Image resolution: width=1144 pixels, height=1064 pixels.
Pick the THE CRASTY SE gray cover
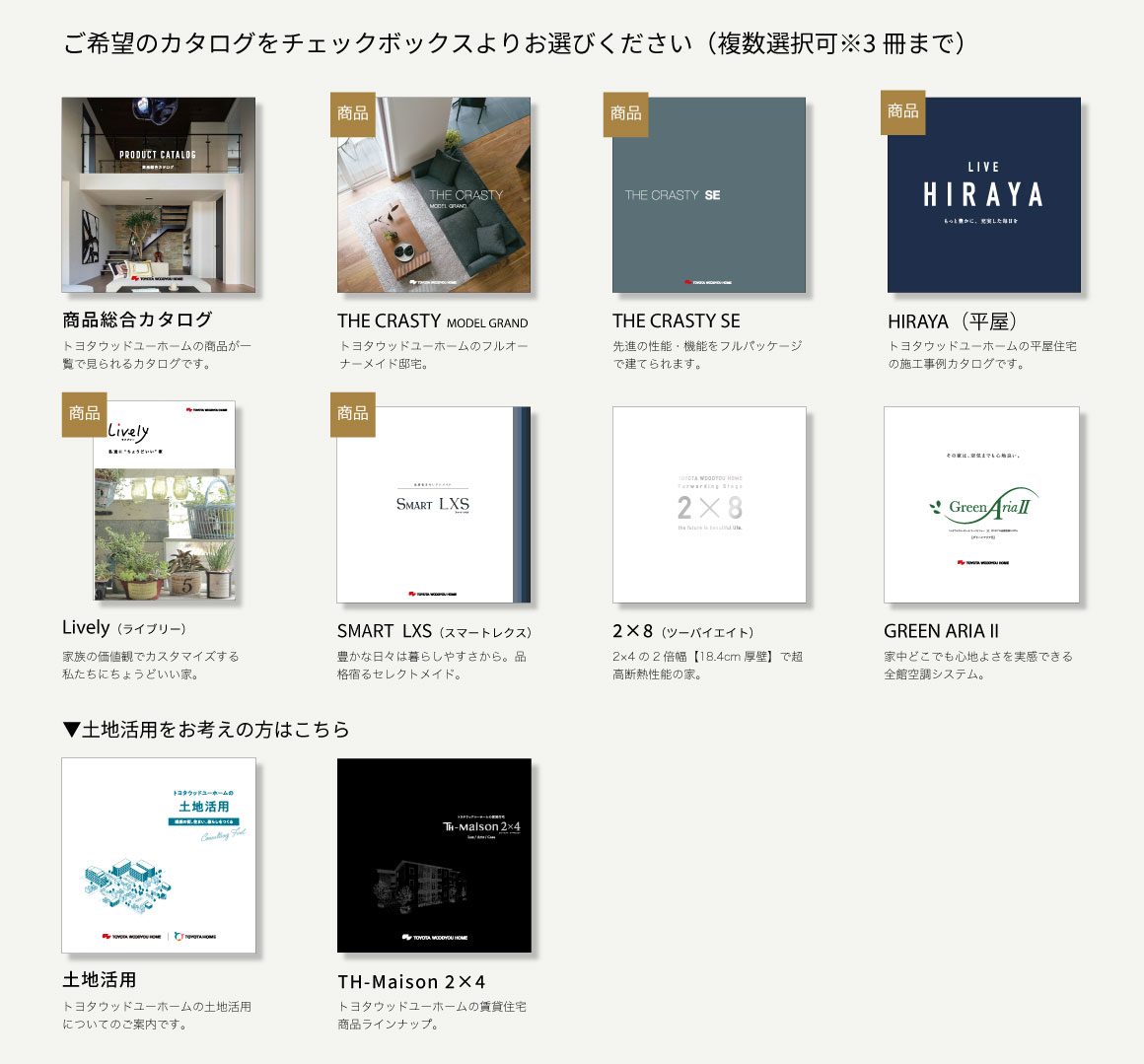[x=709, y=194]
